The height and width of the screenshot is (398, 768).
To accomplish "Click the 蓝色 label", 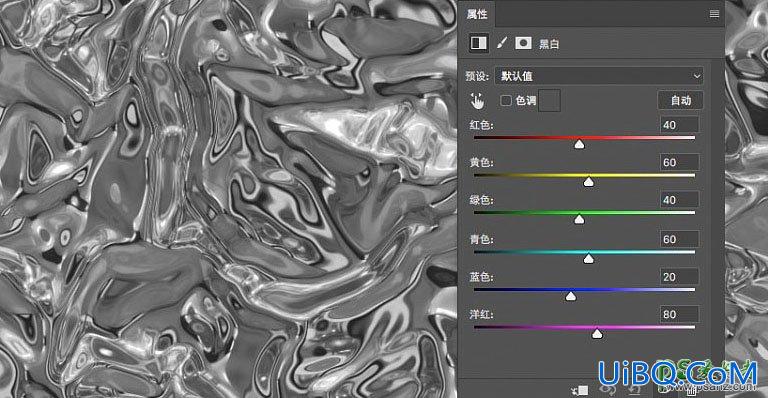I will click(481, 277).
